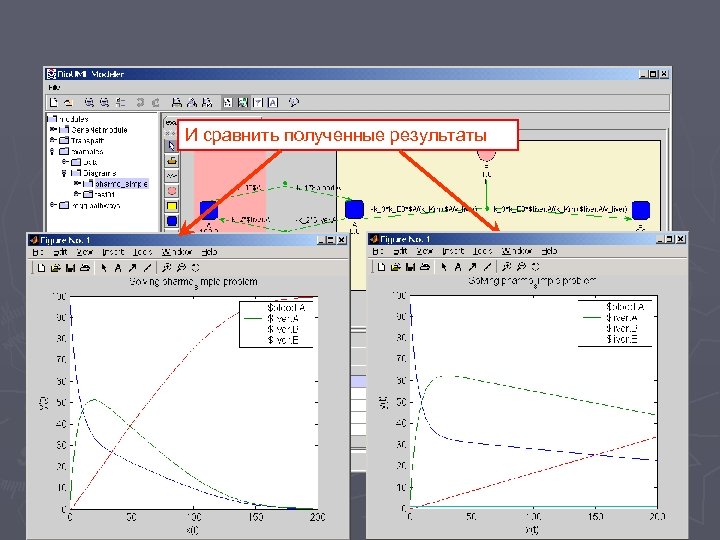
Task: Select the modules root in the tree
Action: 73,119
